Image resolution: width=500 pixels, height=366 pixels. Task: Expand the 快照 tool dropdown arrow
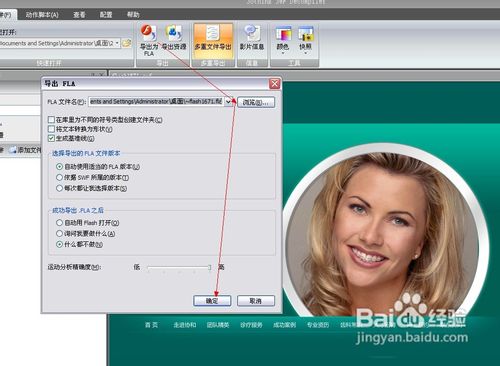click(305, 53)
